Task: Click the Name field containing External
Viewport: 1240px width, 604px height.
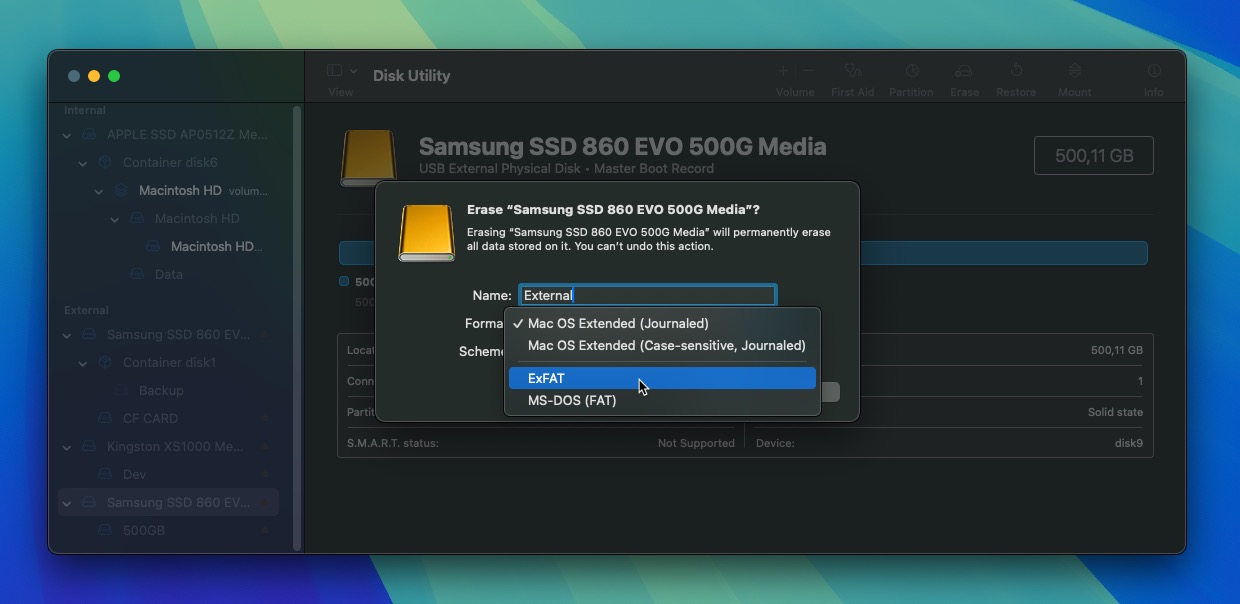Action: [648, 295]
